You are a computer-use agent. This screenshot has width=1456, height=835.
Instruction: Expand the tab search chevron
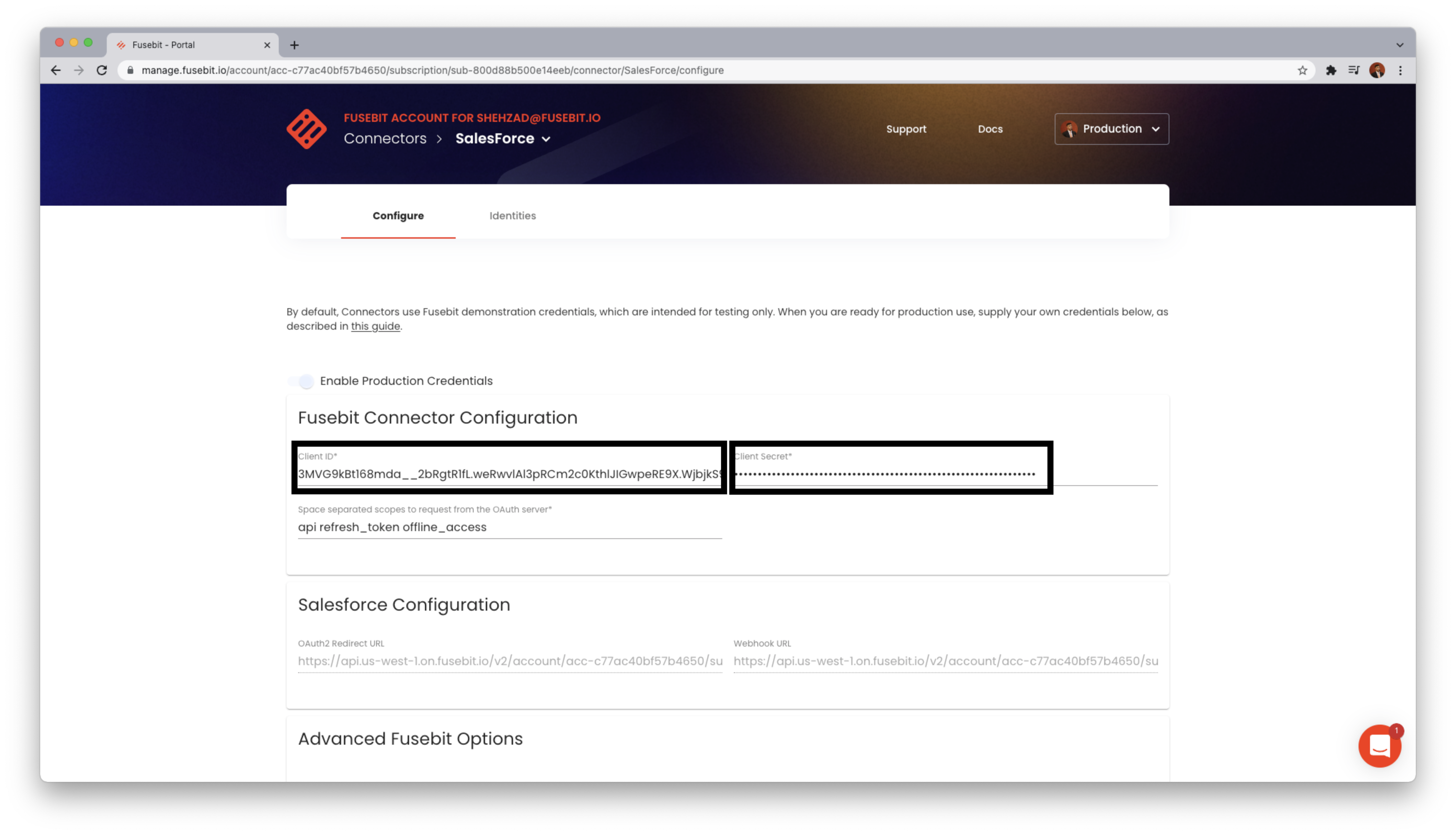(x=1400, y=45)
